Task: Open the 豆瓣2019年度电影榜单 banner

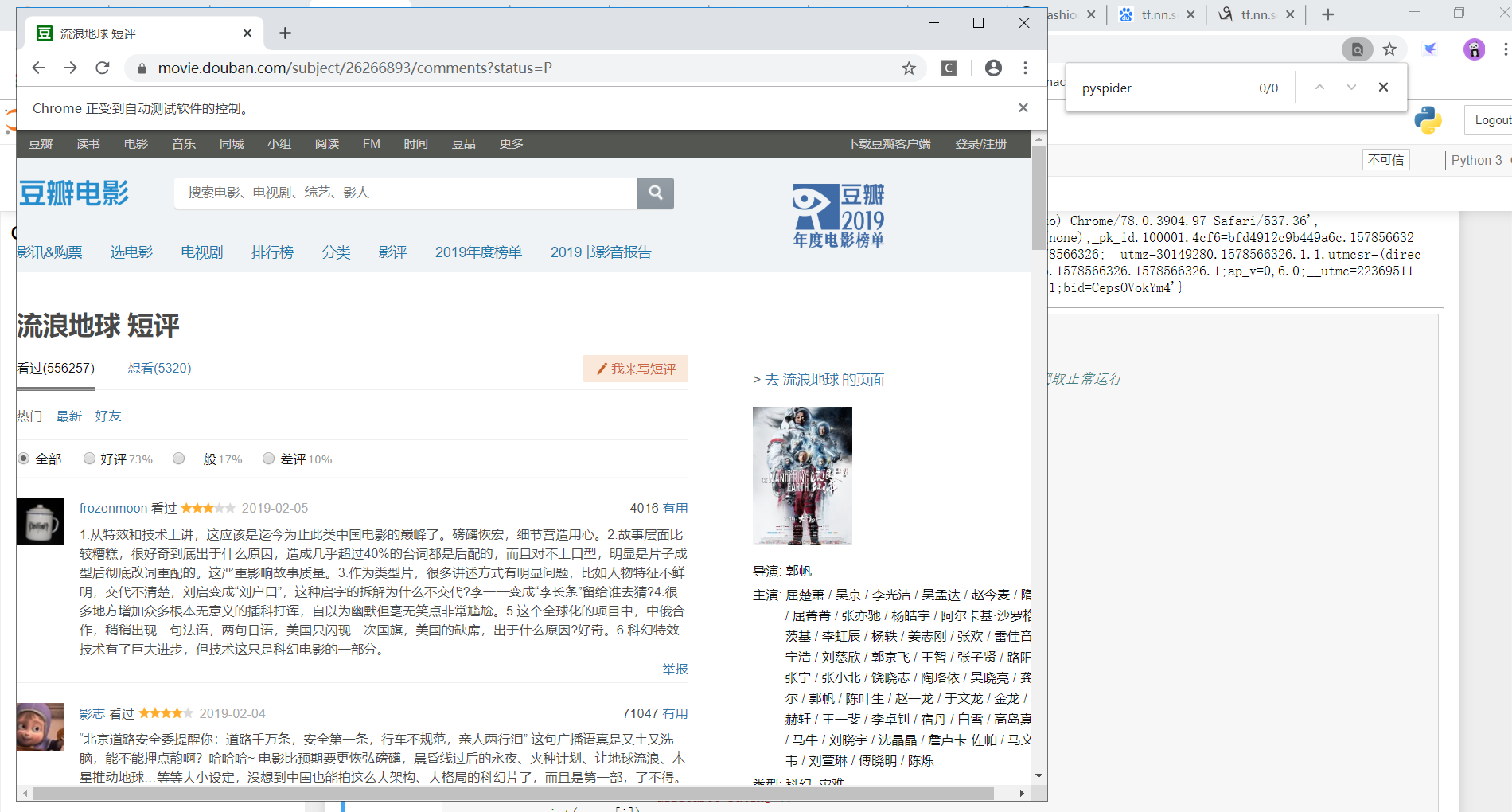Action: point(839,216)
